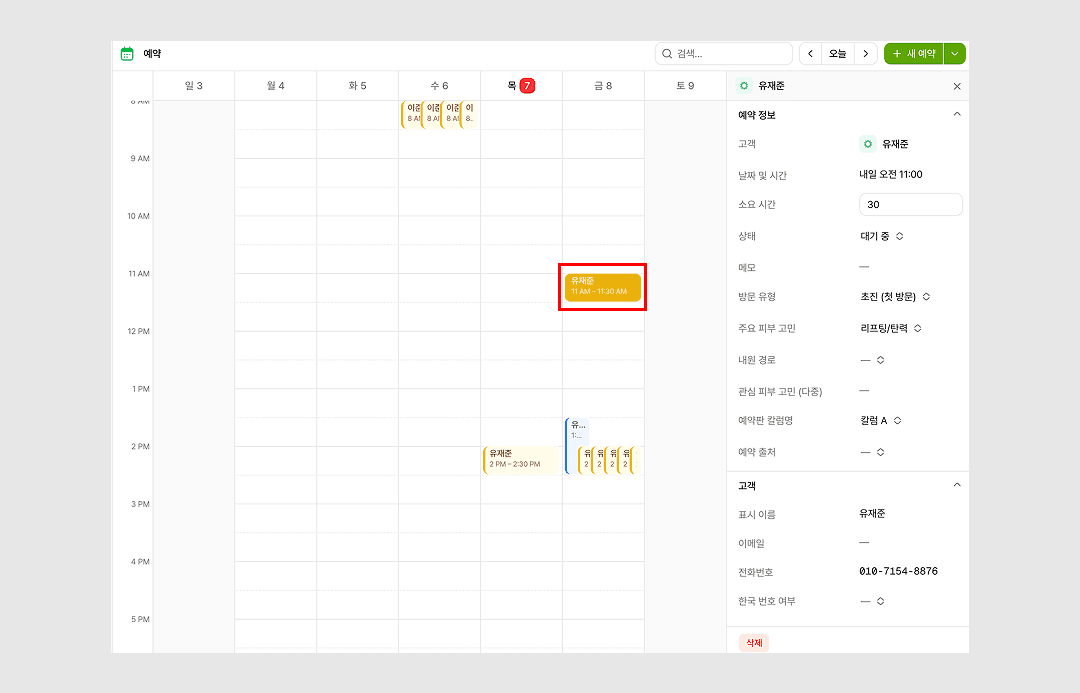Select the 토 9 day header
1080x693 pixels.
pos(685,85)
